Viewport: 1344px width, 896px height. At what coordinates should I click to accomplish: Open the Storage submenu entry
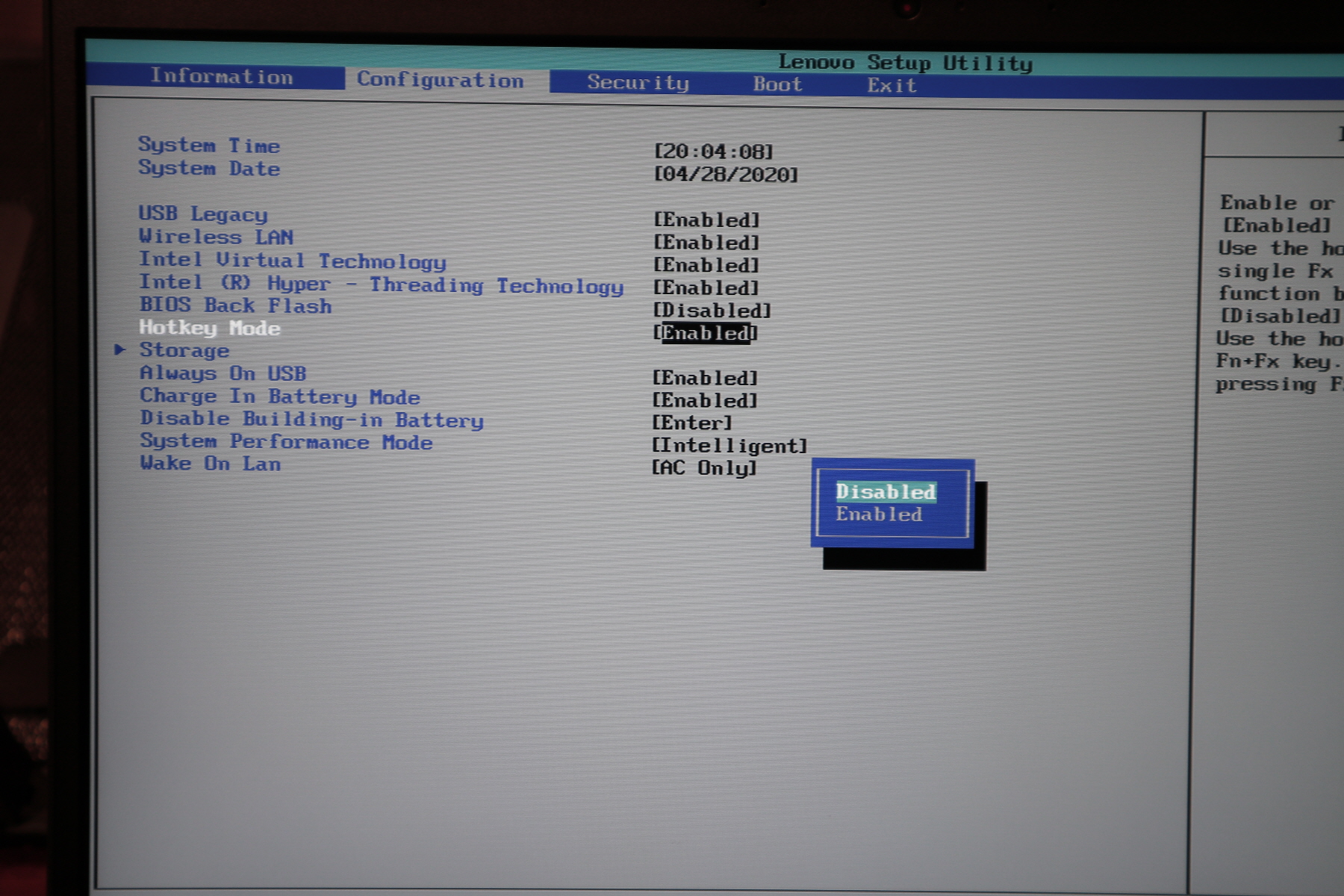click(x=184, y=350)
